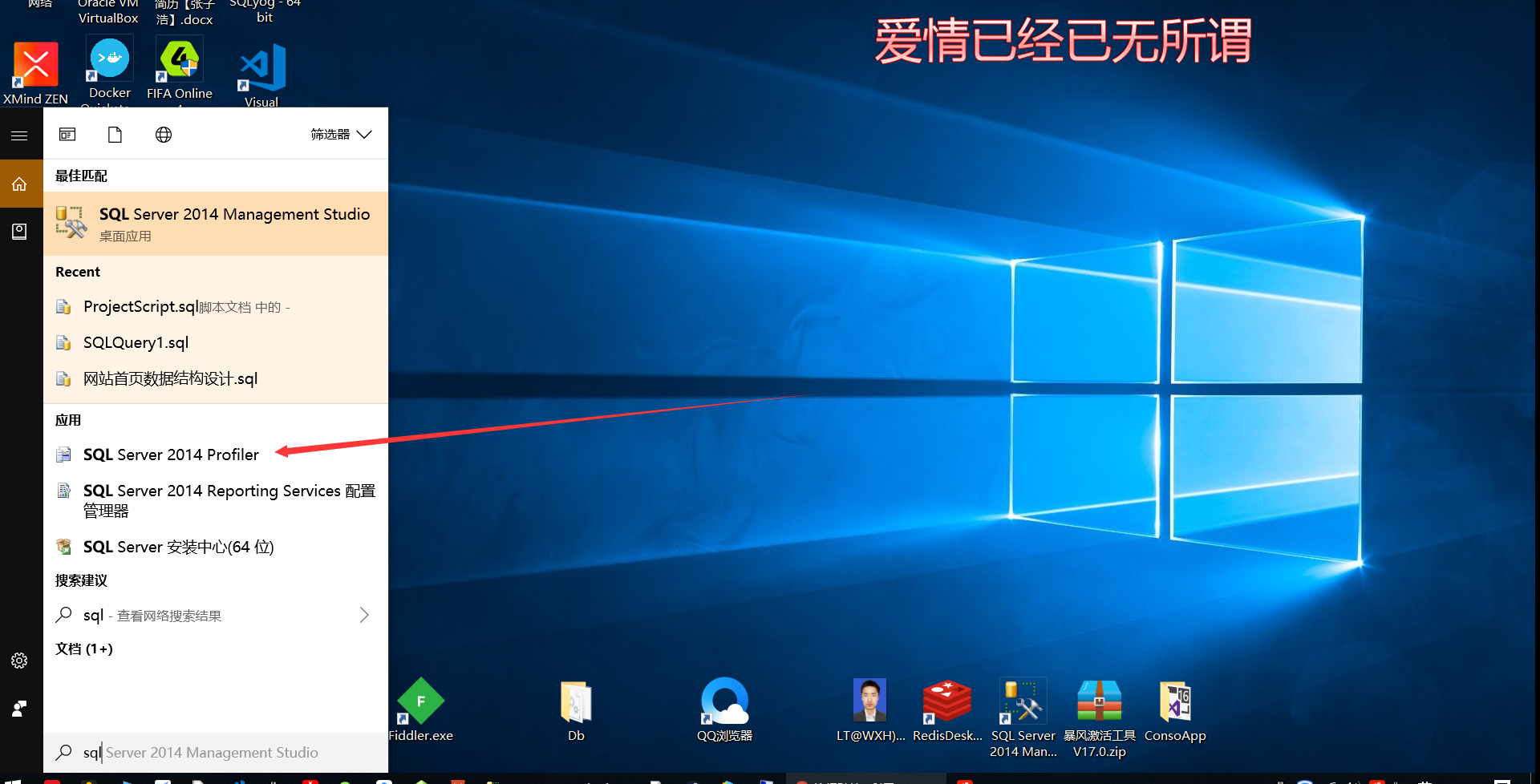The width and height of the screenshot is (1540, 784).
Task: Launch SQL Server 2014 Profiler
Action: (x=216, y=455)
